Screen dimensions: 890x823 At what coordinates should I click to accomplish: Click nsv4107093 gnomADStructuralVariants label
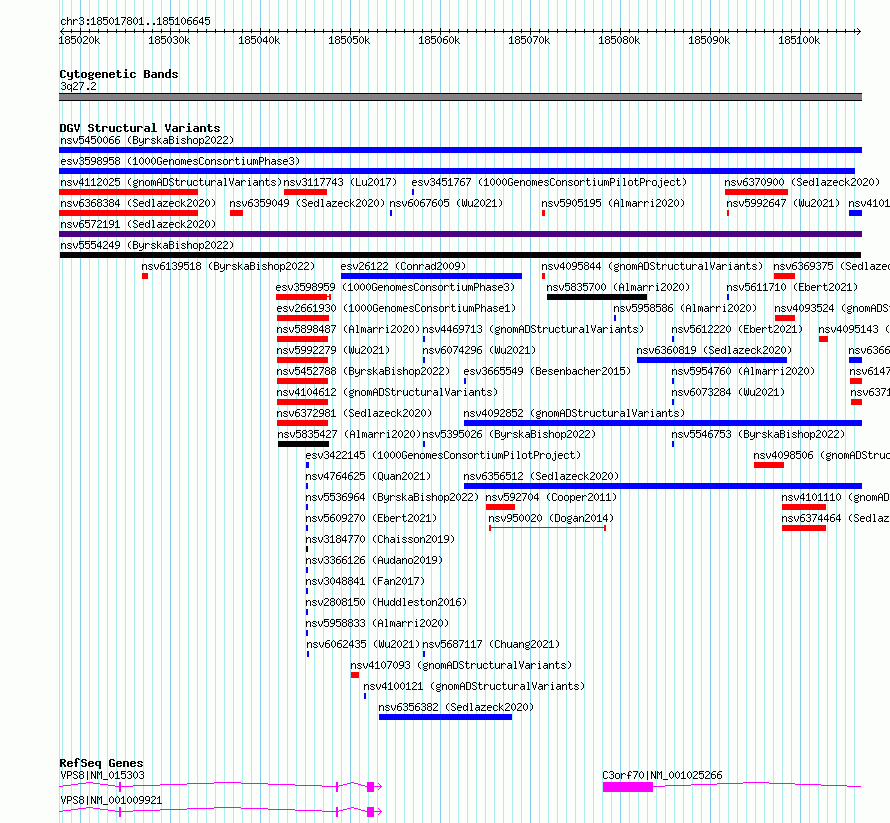(x=461, y=665)
